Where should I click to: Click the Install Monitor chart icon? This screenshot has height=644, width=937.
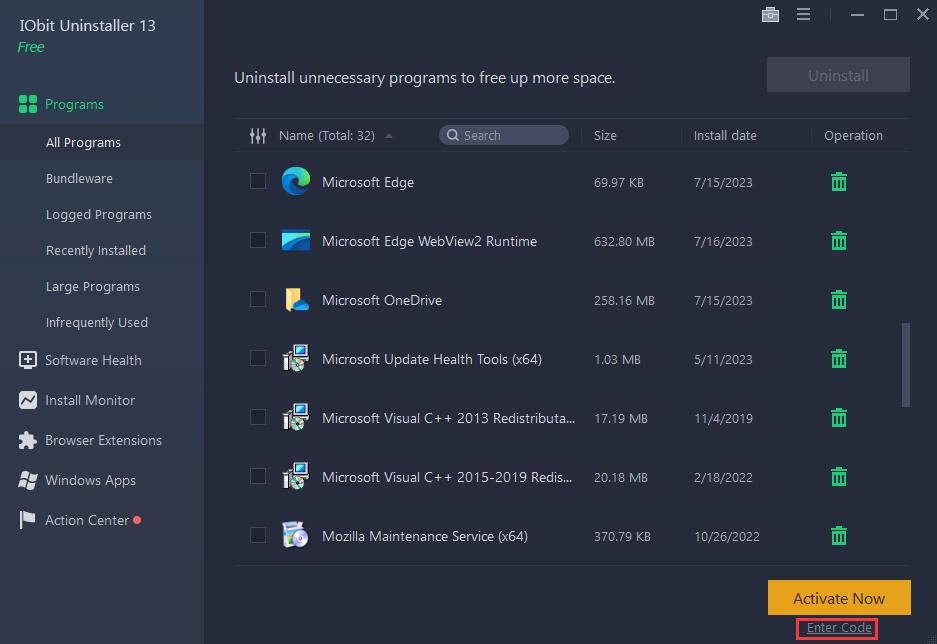[27, 400]
